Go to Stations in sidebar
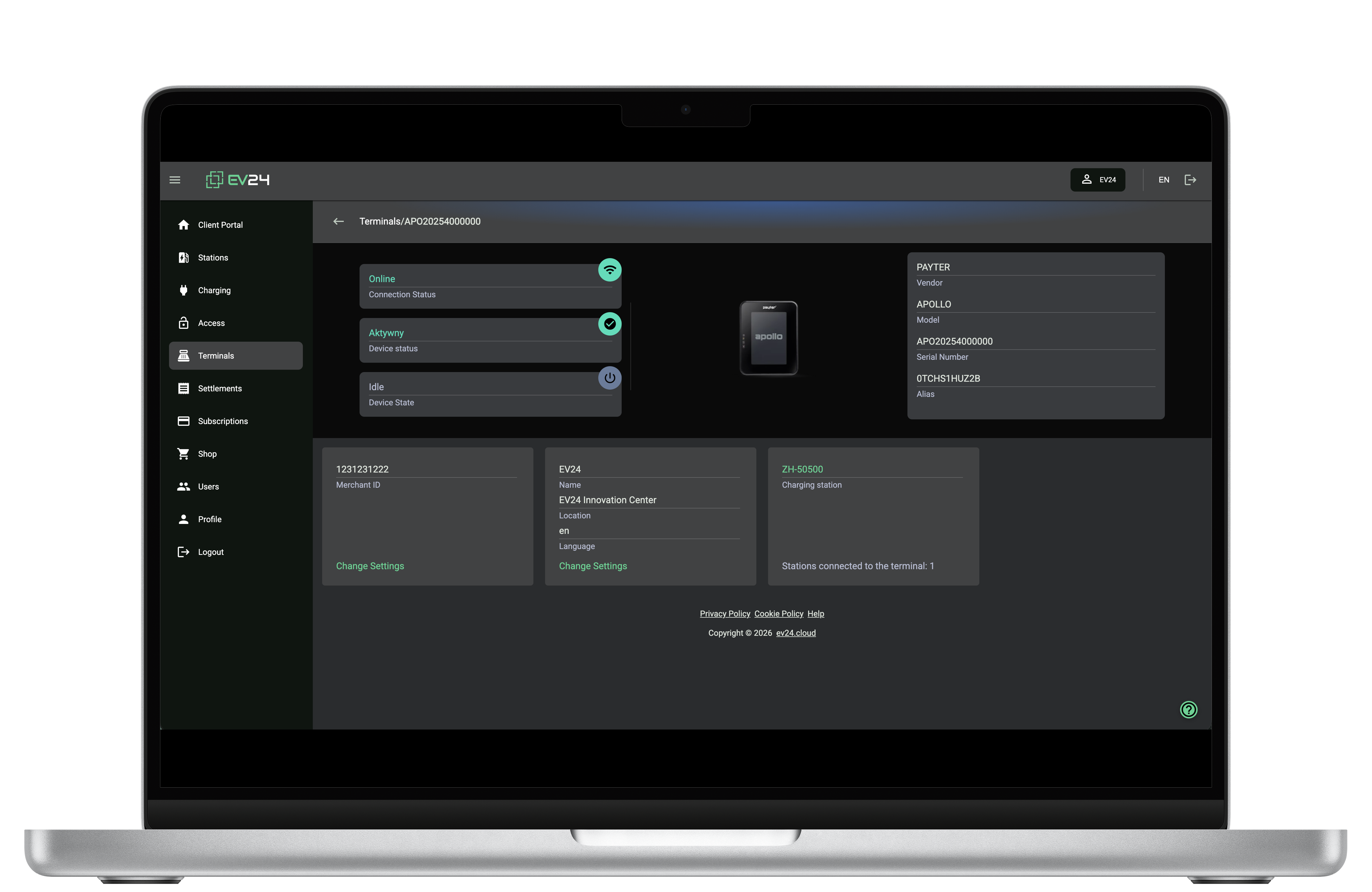The width and height of the screenshot is (1372, 892). click(213, 258)
